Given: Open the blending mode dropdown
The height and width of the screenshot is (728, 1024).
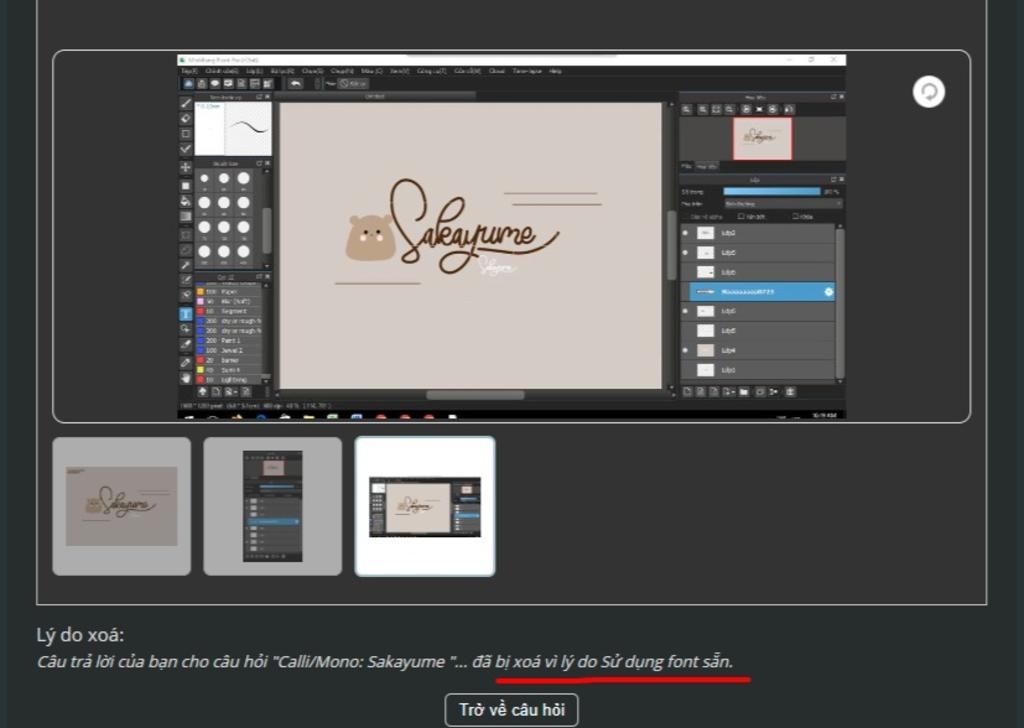Looking at the screenshot, I should 782,204.
